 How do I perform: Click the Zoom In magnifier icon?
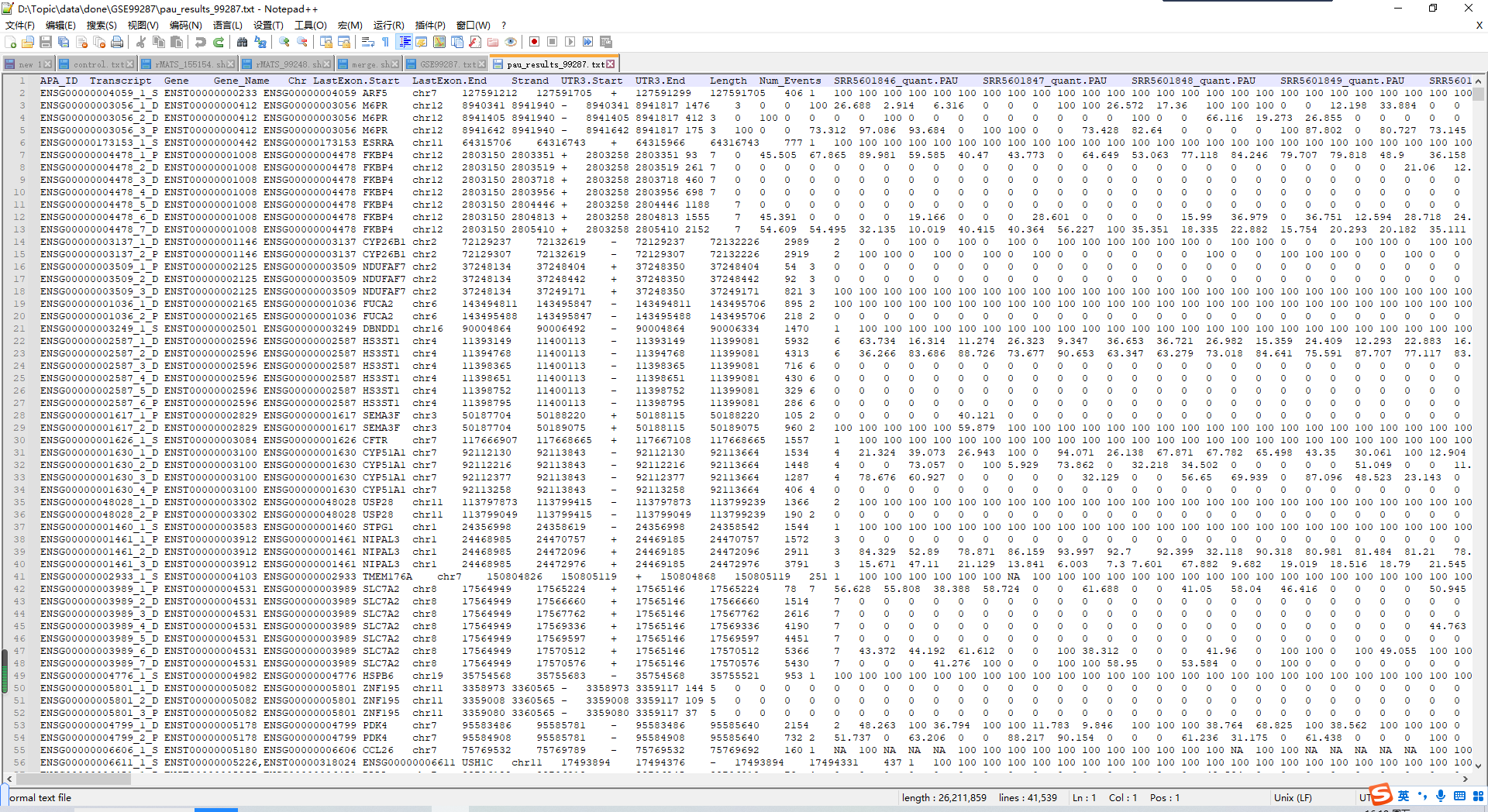pos(284,42)
